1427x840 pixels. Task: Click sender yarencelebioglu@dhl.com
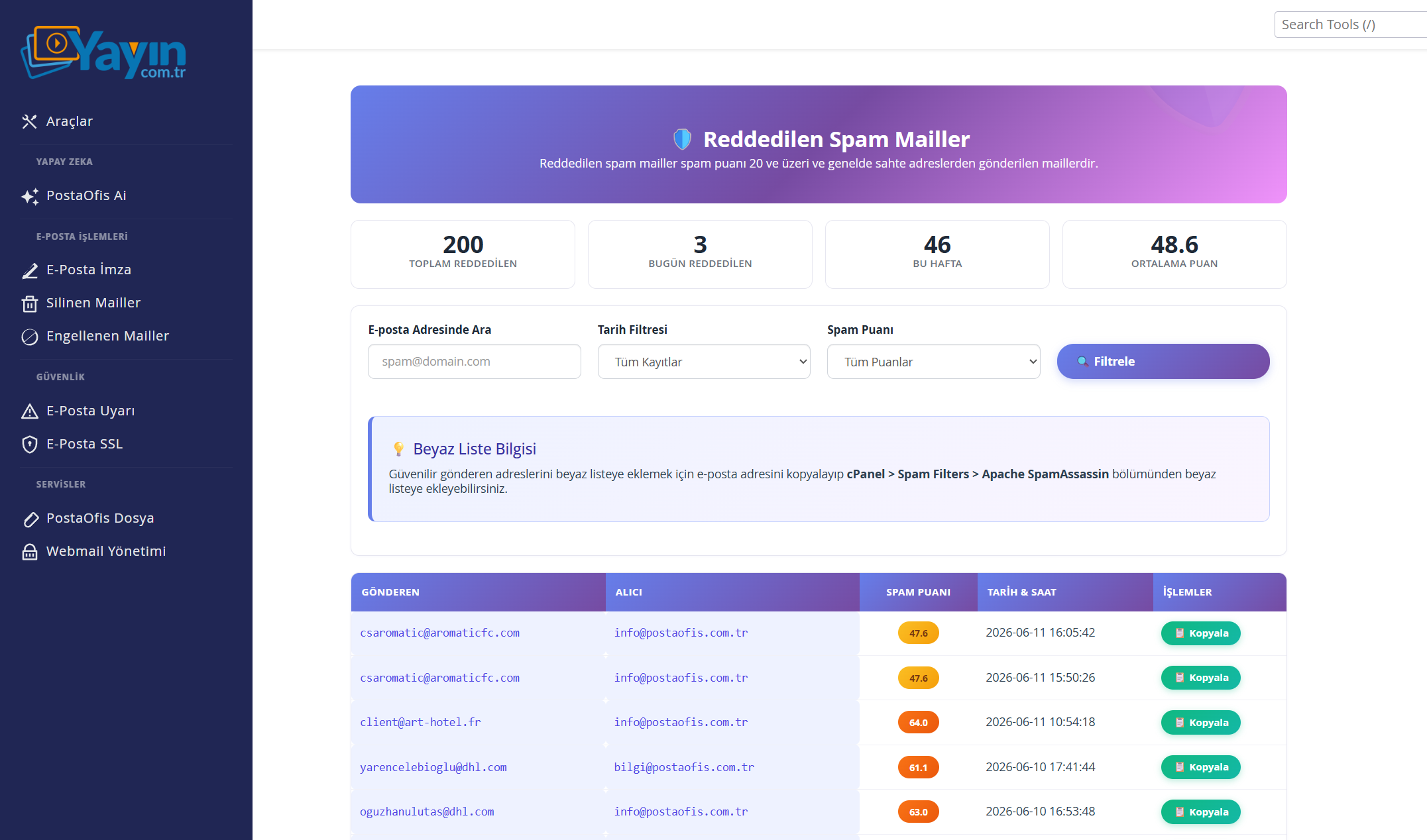pyautogui.click(x=433, y=768)
